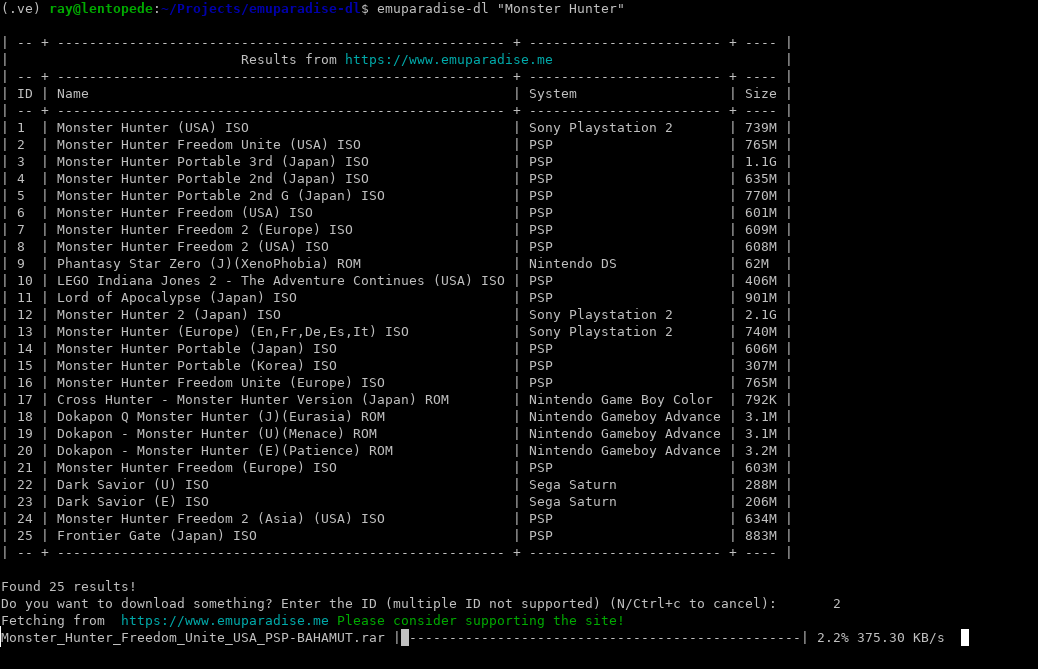Viewport: 1038px width, 669px height.
Task: Click the '62M' size value
Action: point(757,264)
